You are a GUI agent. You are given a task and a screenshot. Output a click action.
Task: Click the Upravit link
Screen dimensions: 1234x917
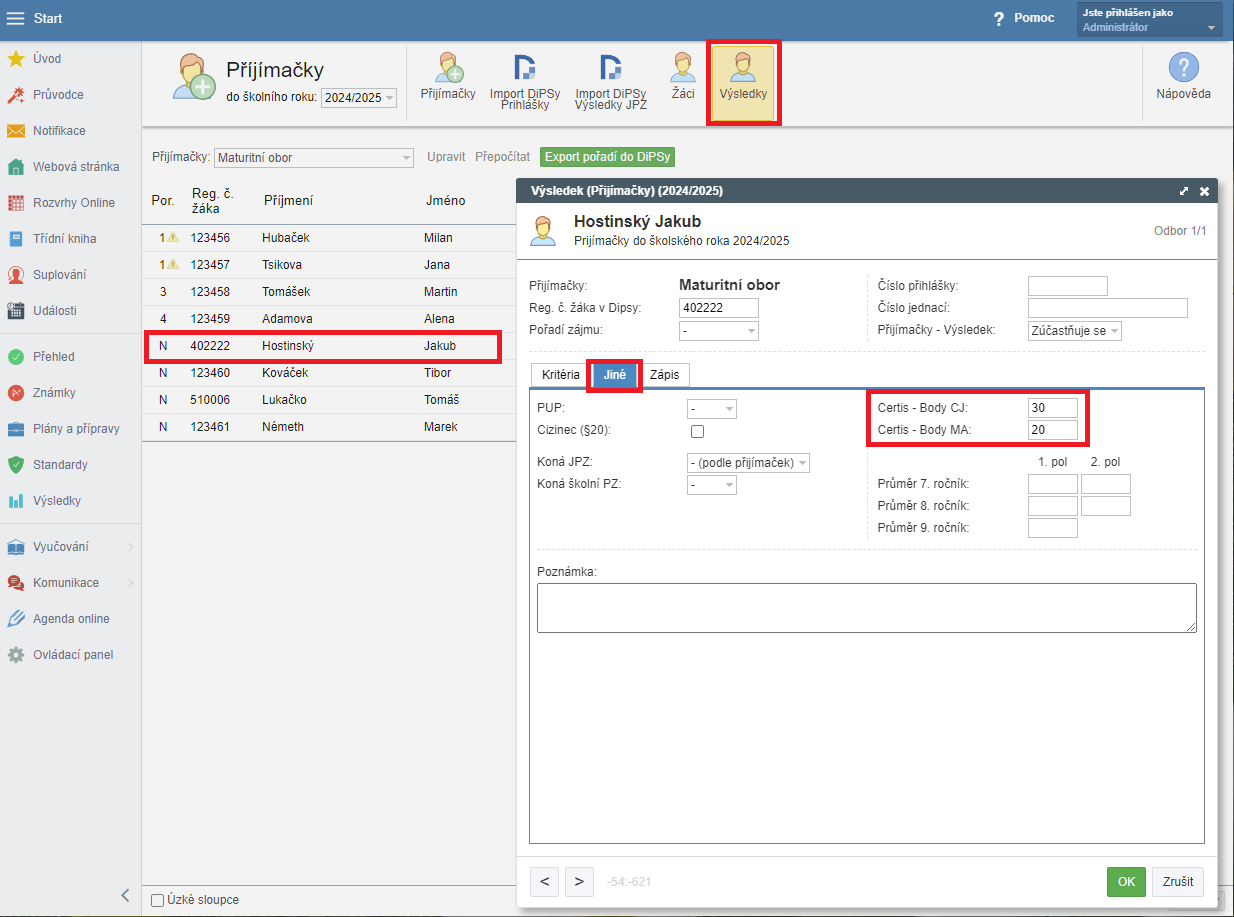coord(446,158)
